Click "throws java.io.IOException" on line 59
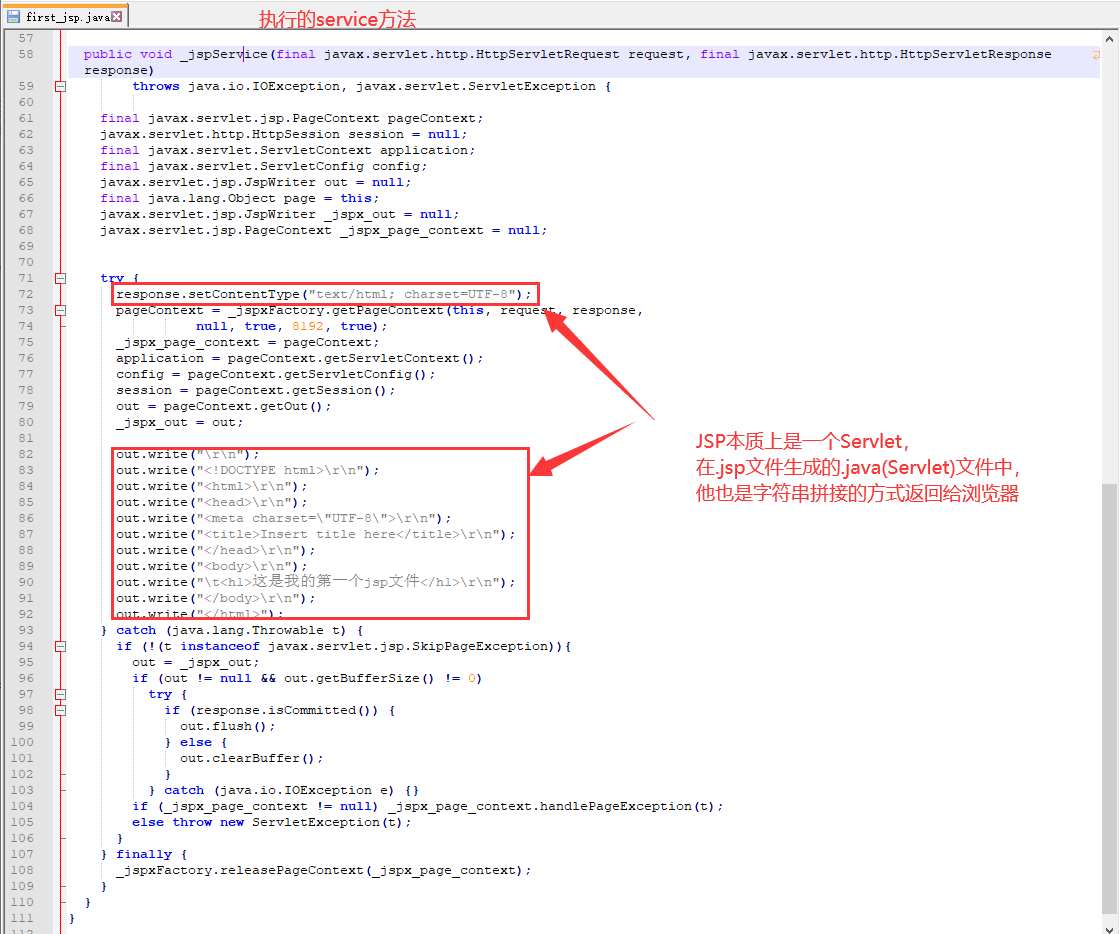 [x=236, y=86]
